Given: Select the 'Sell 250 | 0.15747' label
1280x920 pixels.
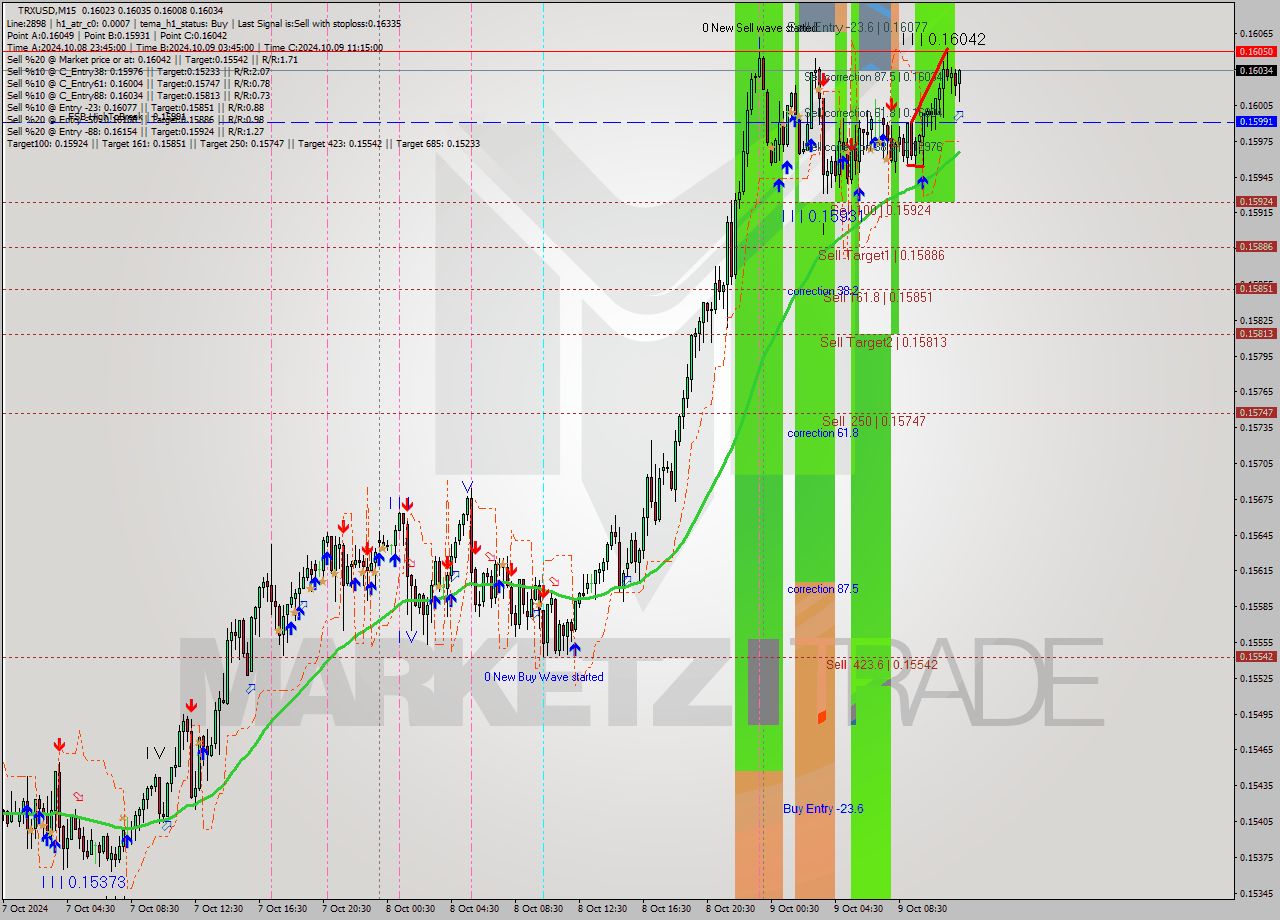Looking at the screenshot, I should [x=874, y=421].
